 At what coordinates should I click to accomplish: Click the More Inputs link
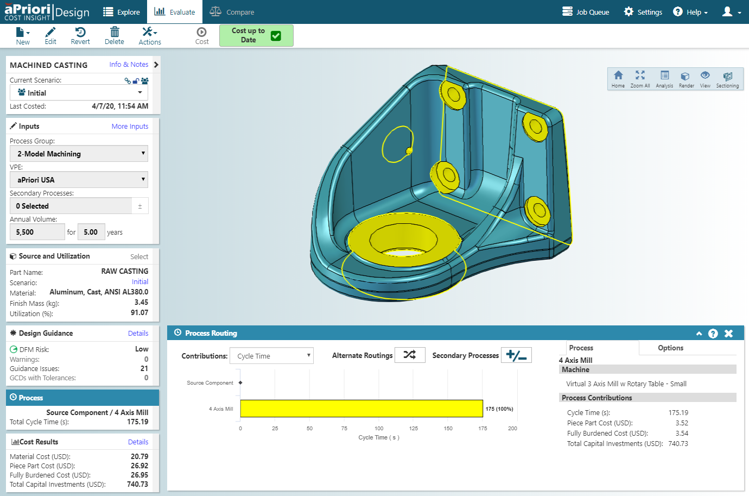pos(130,127)
